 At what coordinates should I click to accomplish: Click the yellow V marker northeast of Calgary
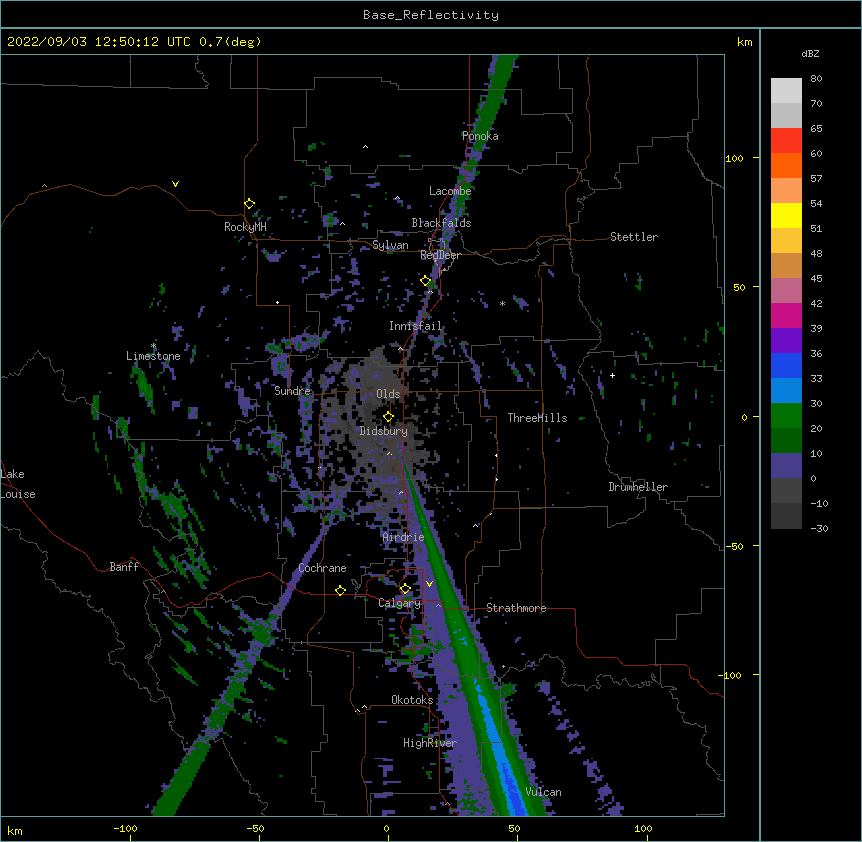pyautogui.click(x=429, y=584)
